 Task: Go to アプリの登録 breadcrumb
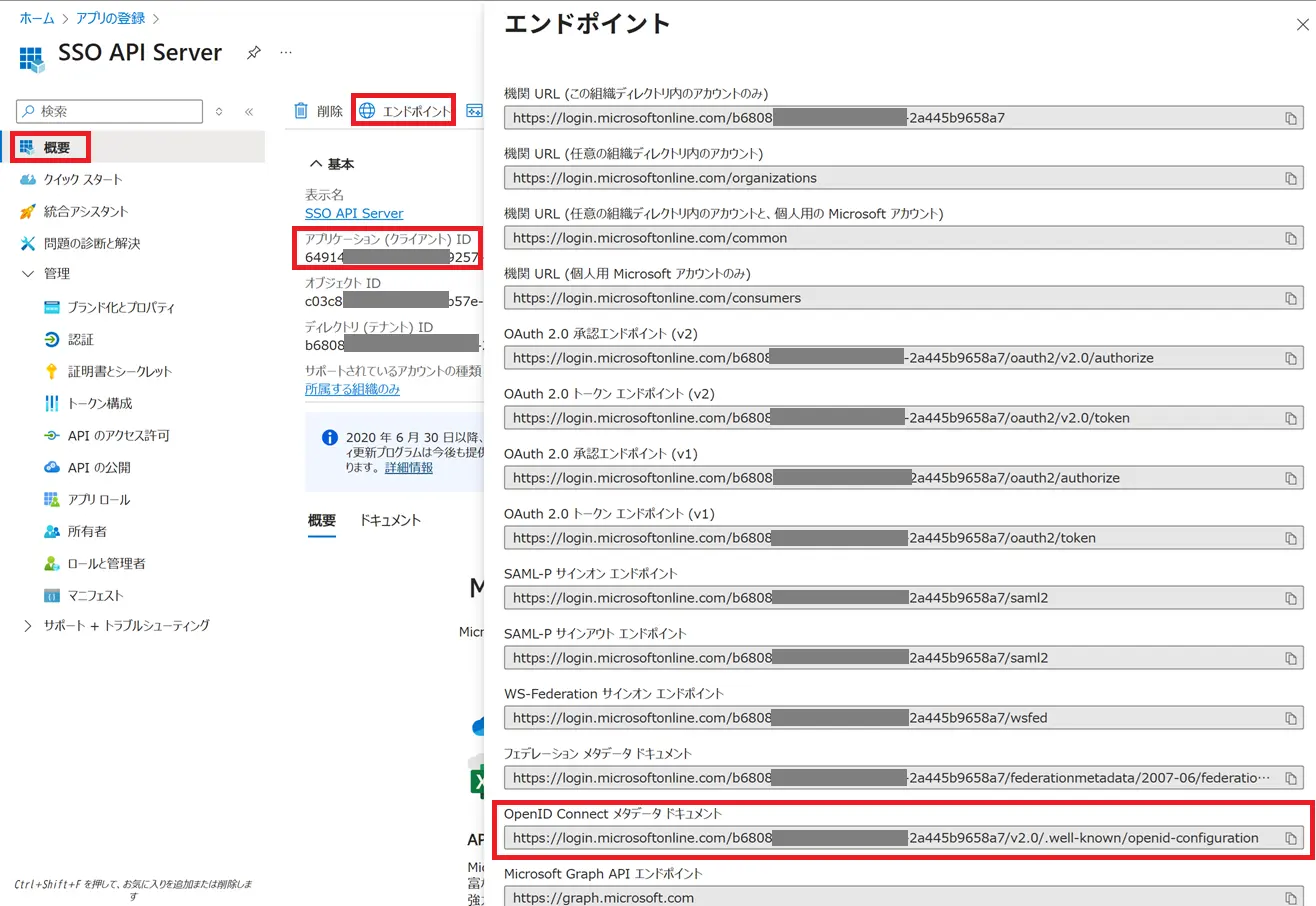(x=111, y=18)
